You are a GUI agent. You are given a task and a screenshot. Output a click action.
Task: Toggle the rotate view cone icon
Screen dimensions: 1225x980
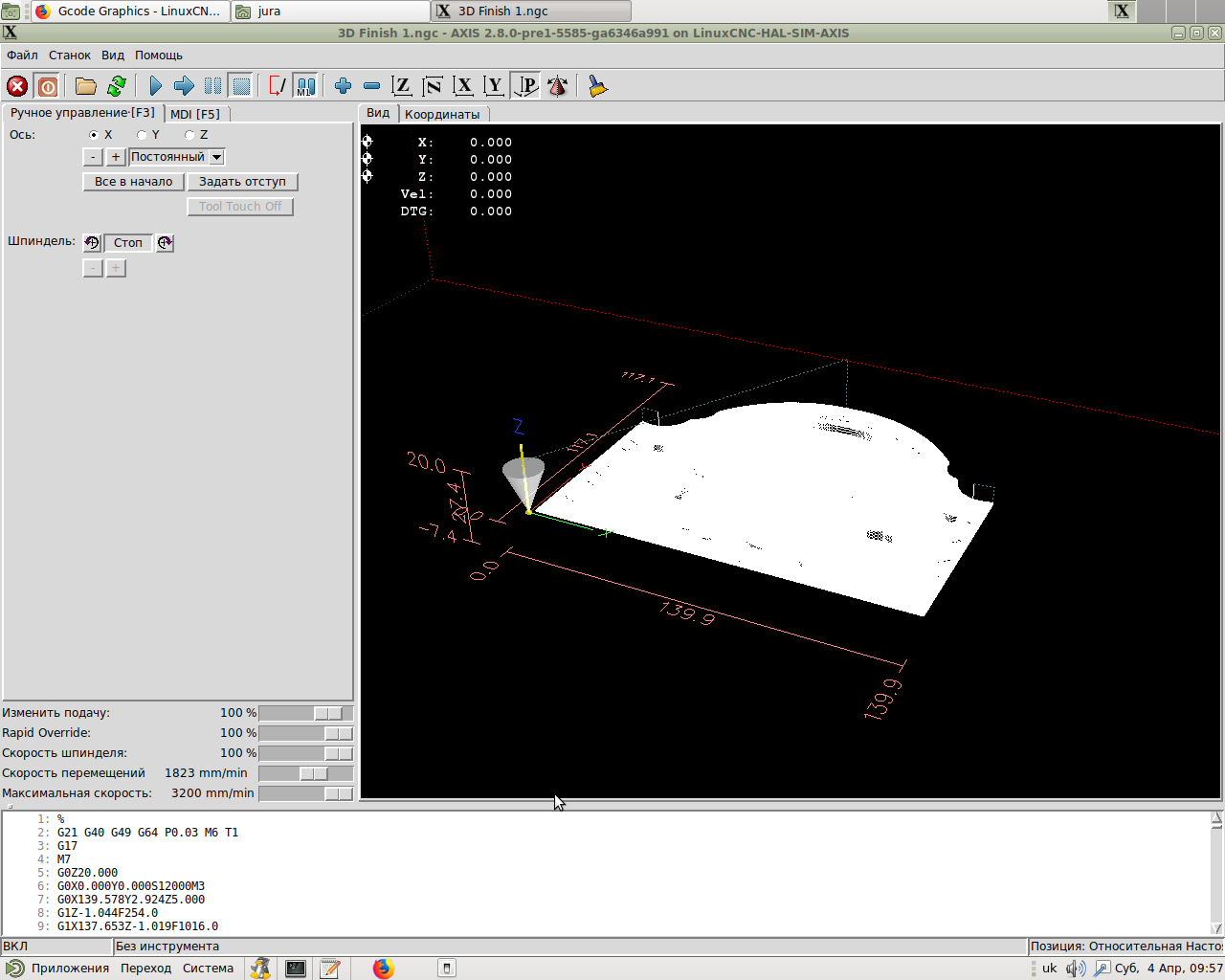(x=557, y=86)
